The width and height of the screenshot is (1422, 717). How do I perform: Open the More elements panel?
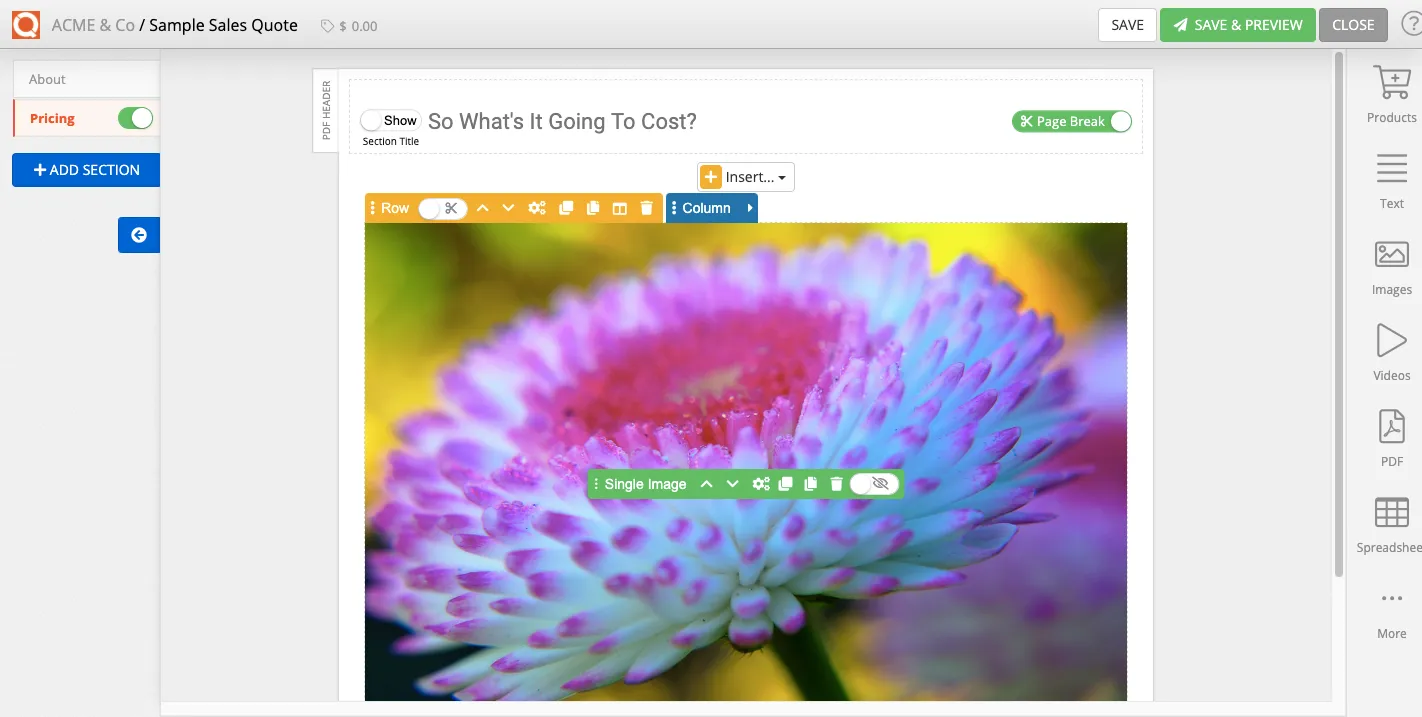pyautogui.click(x=1390, y=608)
